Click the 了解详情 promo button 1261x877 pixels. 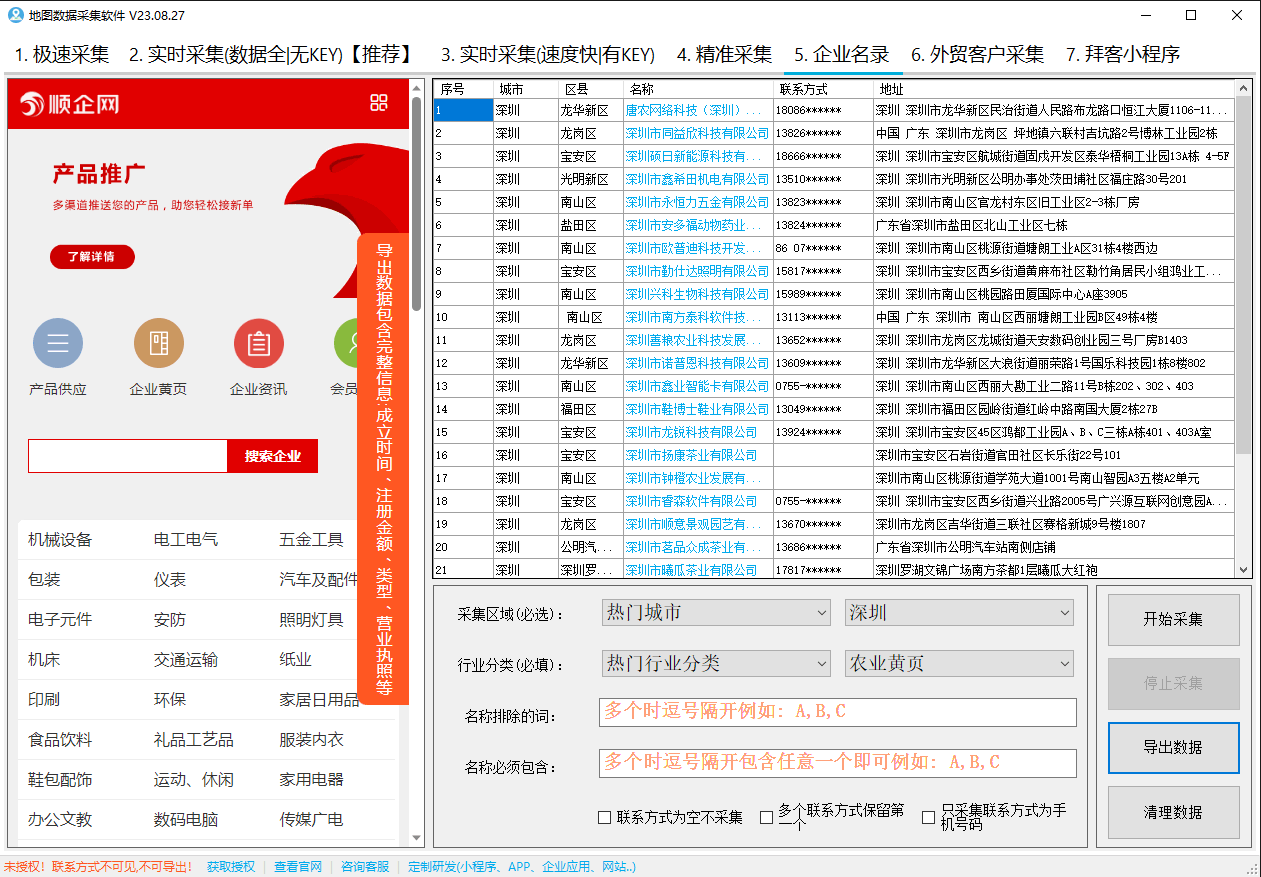pos(92,257)
